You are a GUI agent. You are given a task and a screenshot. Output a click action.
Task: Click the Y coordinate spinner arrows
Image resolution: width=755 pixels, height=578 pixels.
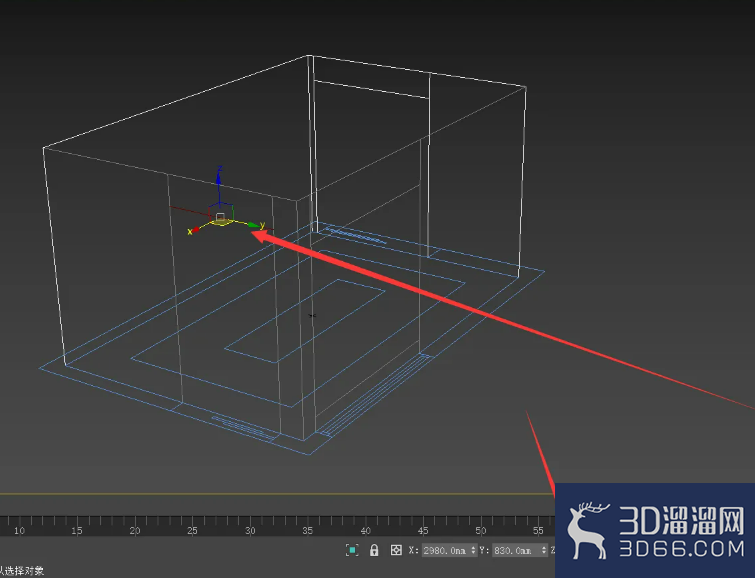(x=544, y=550)
